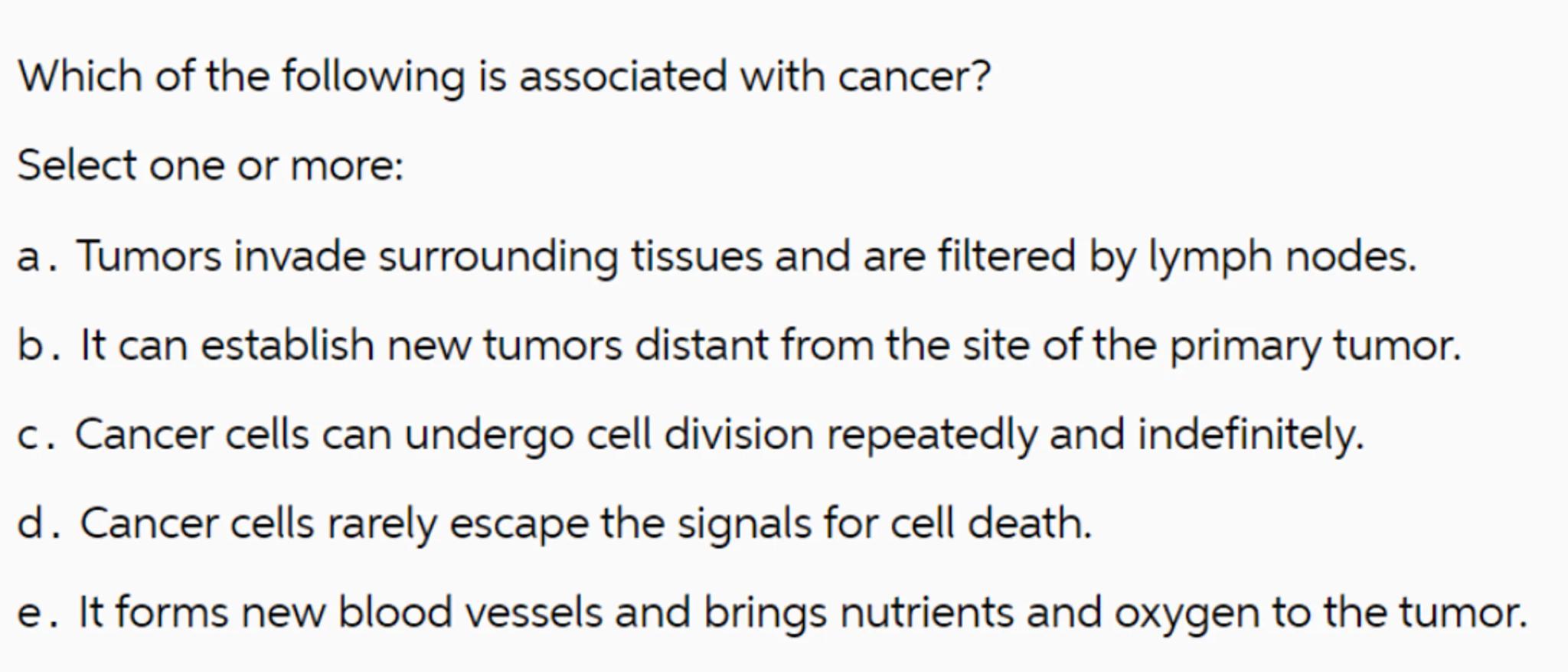Click the word 'associated' in the question
Screen dimensions: 1568x672
click(x=622, y=77)
